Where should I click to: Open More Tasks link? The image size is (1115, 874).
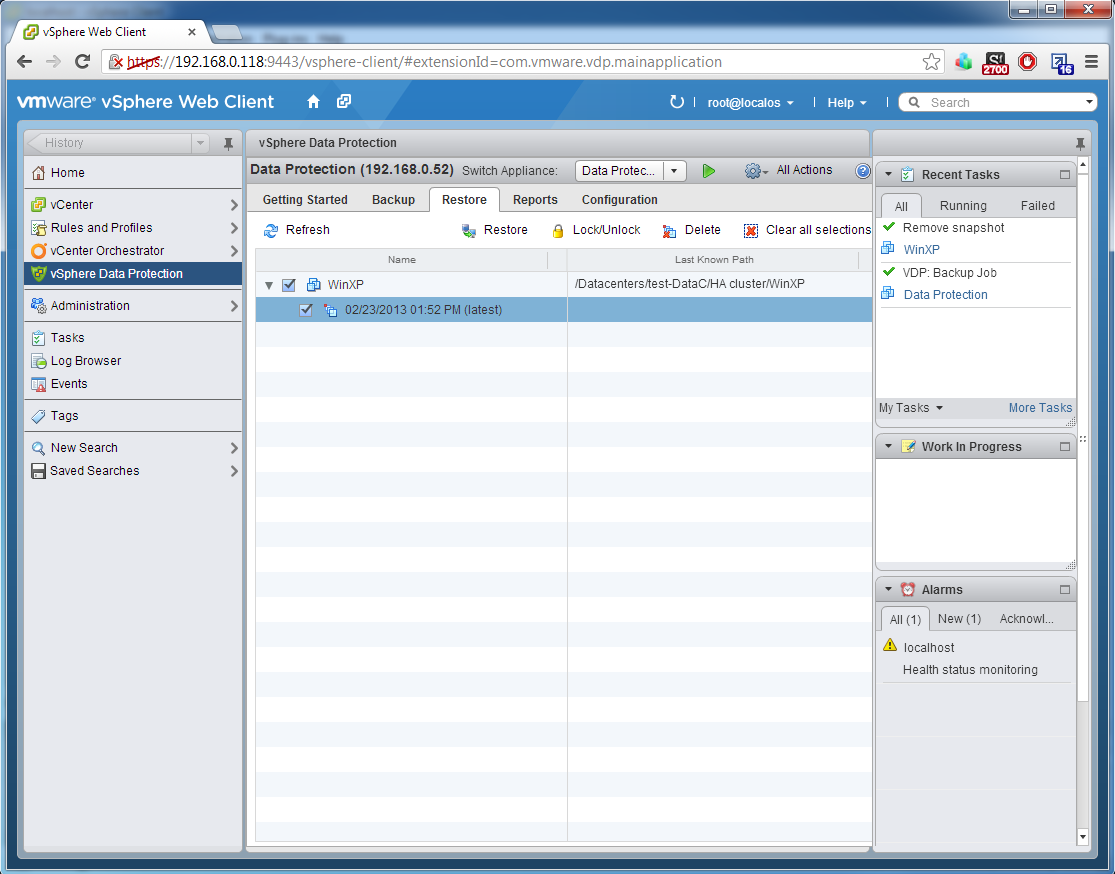pos(1040,407)
